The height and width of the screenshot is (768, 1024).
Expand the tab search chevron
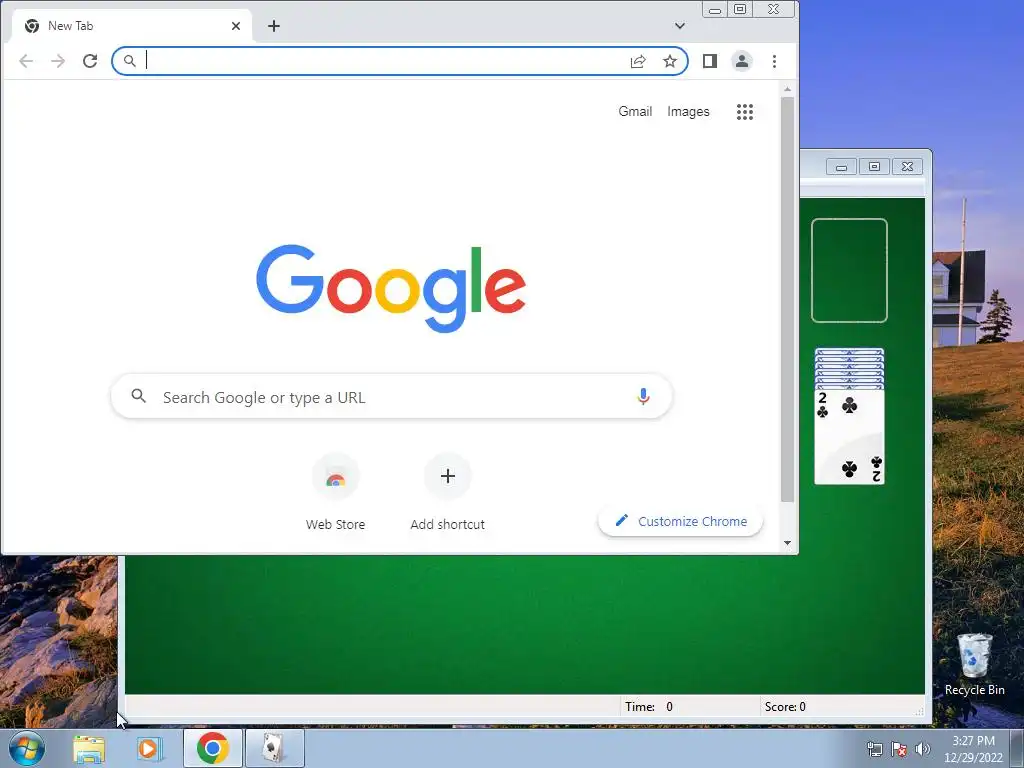click(x=680, y=26)
